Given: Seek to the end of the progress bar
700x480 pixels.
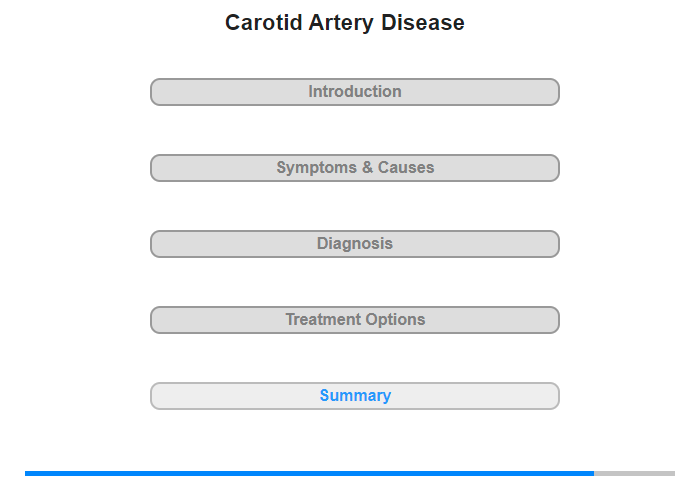Looking at the screenshot, I should [671, 473].
